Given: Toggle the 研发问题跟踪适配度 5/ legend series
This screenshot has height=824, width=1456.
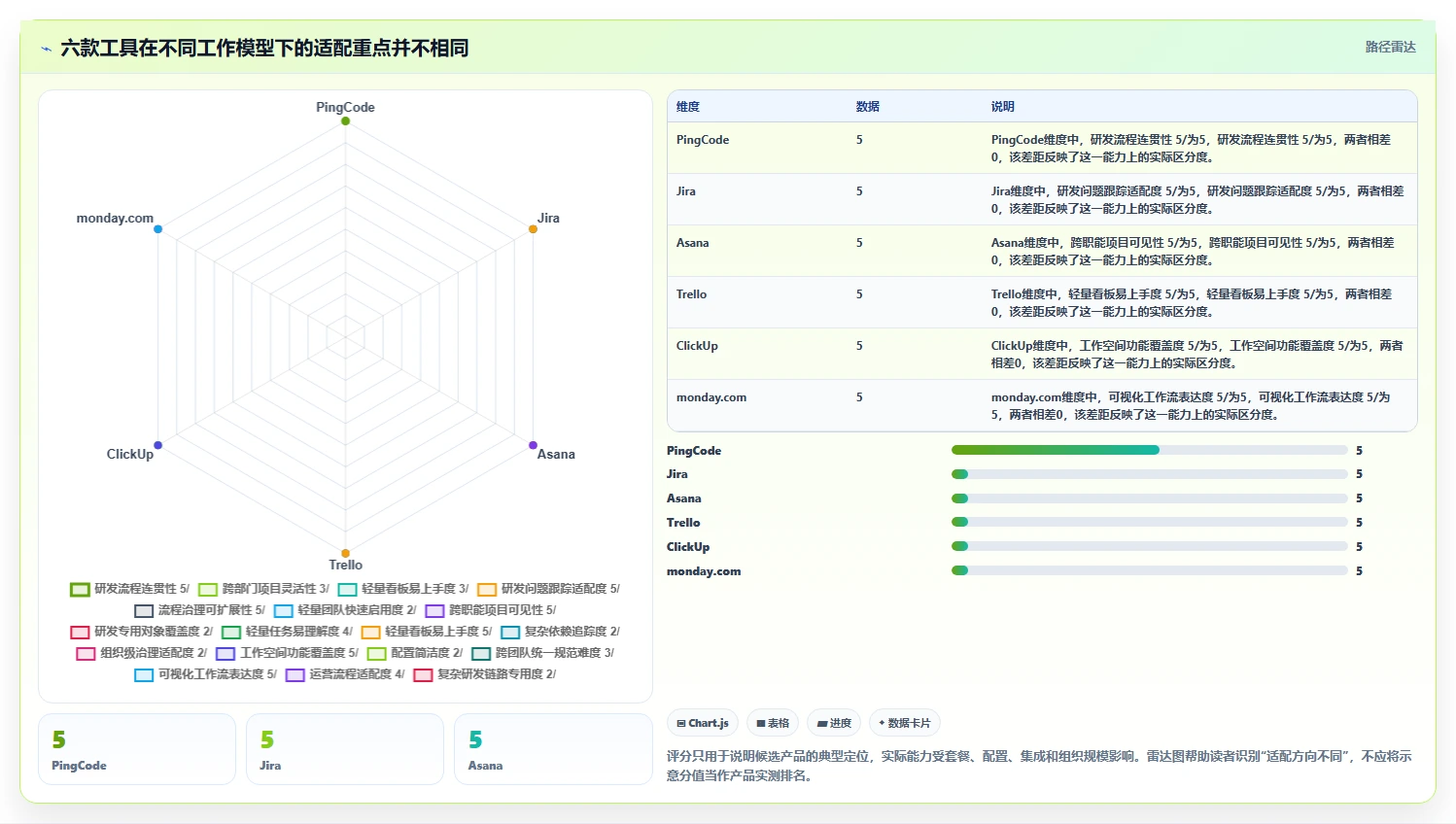Looking at the screenshot, I should click(x=548, y=589).
